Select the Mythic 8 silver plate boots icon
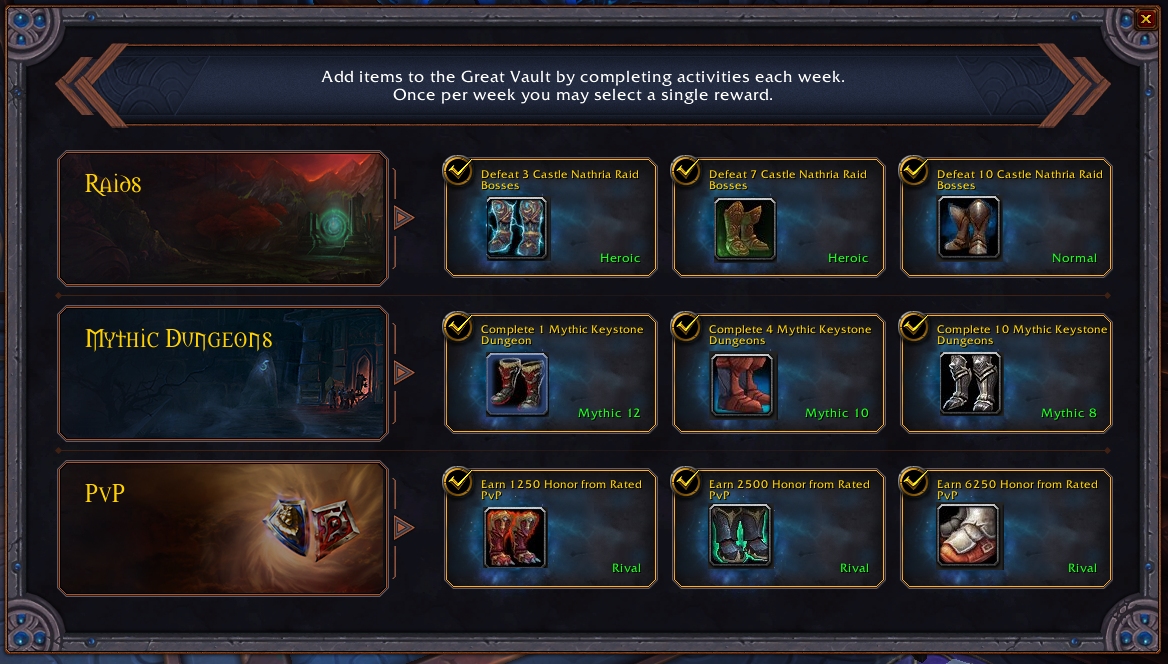 tap(970, 383)
